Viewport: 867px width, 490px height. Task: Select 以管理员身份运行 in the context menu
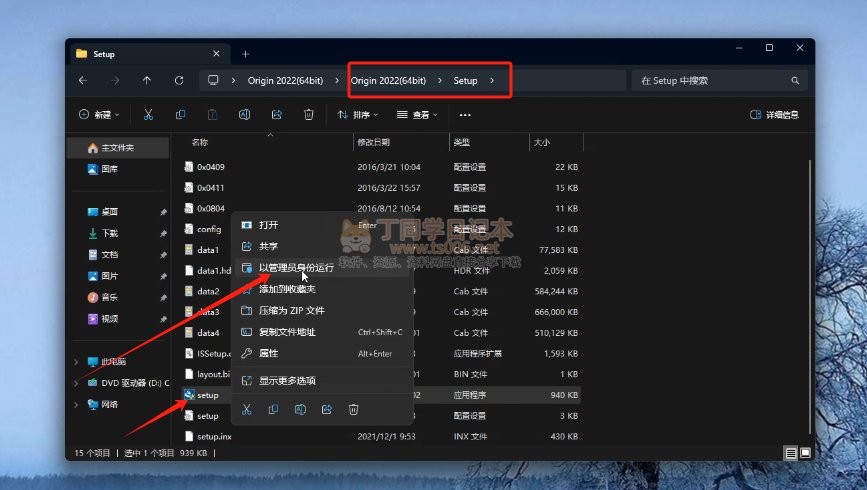click(x=294, y=267)
